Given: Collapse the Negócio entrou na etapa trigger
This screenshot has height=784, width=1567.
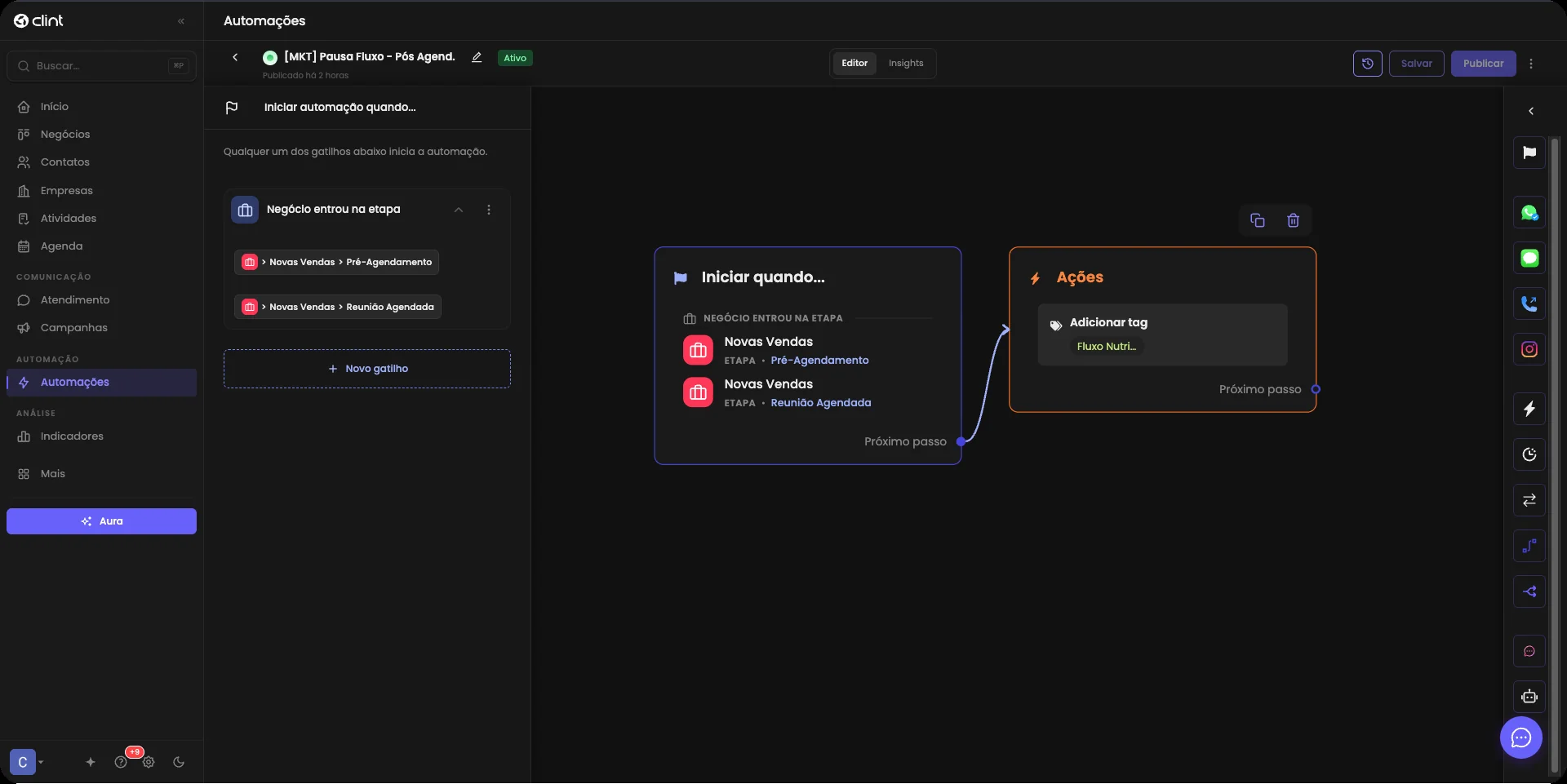Looking at the screenshot, I should coord(459,210).
